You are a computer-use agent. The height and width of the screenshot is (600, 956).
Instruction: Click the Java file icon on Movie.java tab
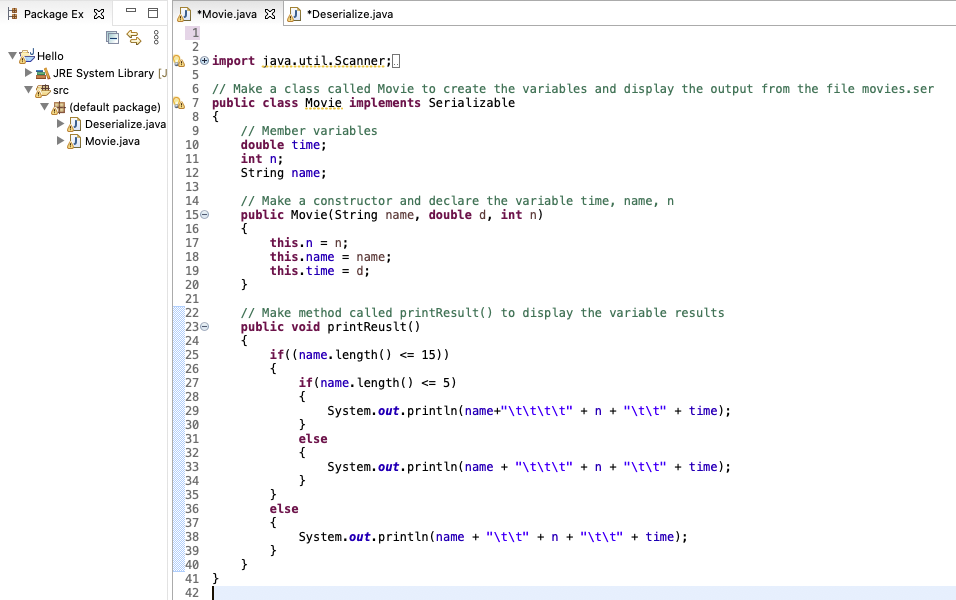click(x=187, y=15)
